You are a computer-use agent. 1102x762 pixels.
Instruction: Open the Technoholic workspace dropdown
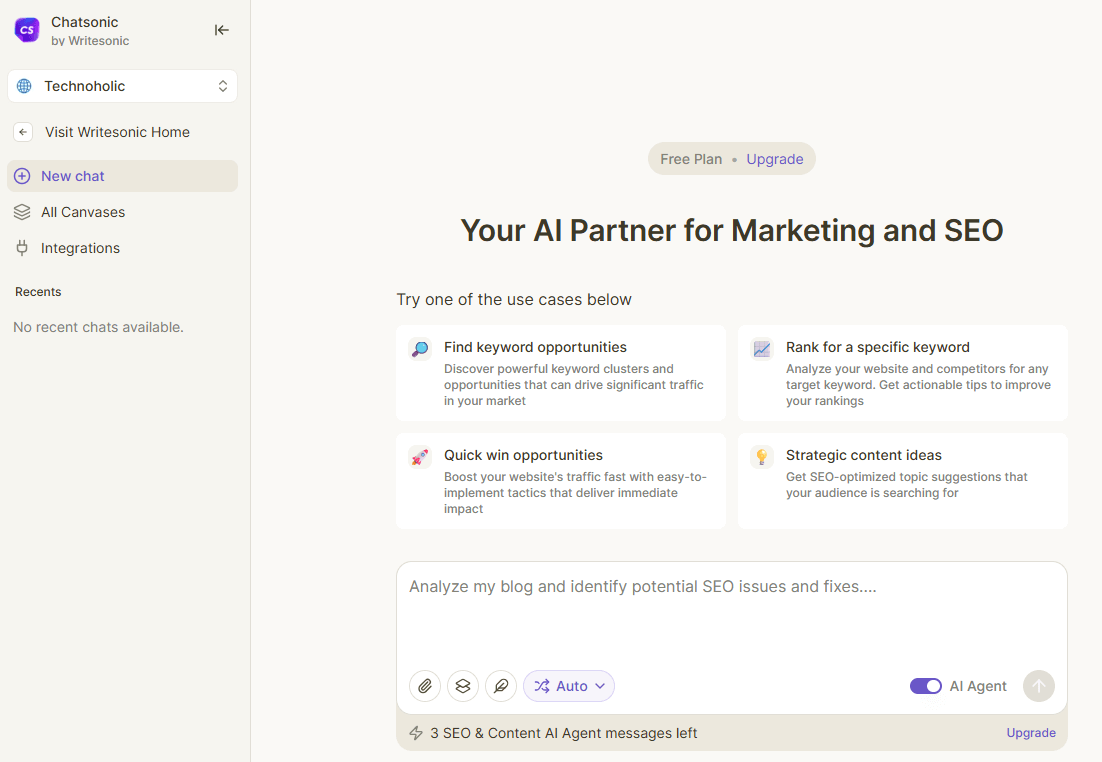(122, 86)
